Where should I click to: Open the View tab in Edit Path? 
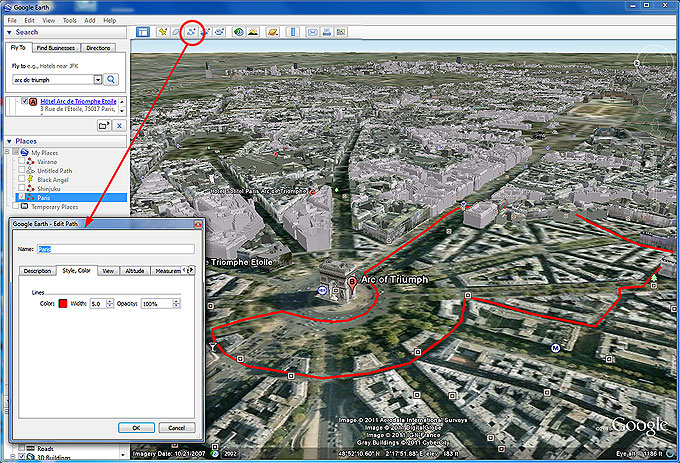click(x=108, y=271)
